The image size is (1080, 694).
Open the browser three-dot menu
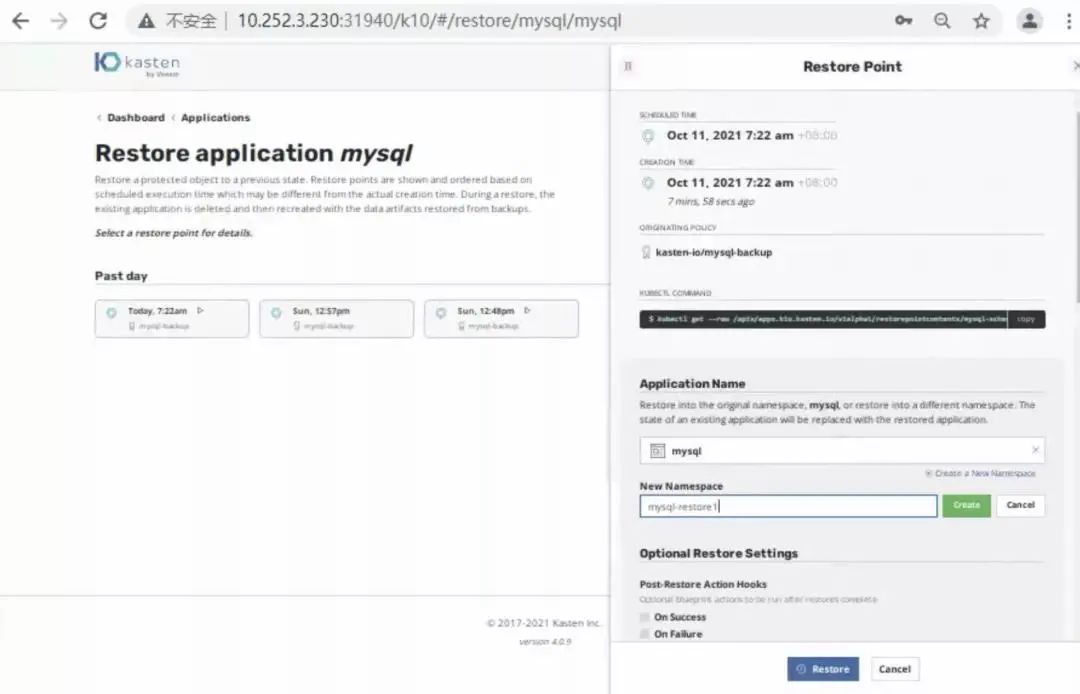tap(1068, 21)
